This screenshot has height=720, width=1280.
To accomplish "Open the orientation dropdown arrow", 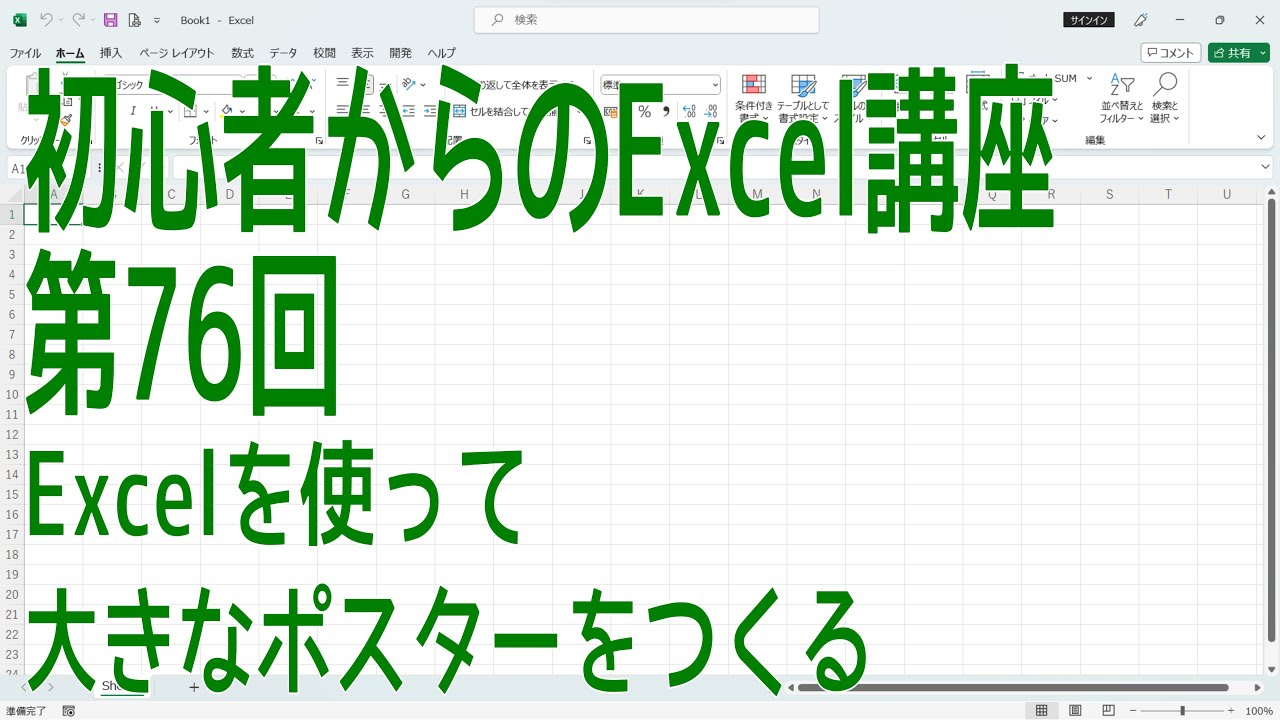I will click(423, 85).
